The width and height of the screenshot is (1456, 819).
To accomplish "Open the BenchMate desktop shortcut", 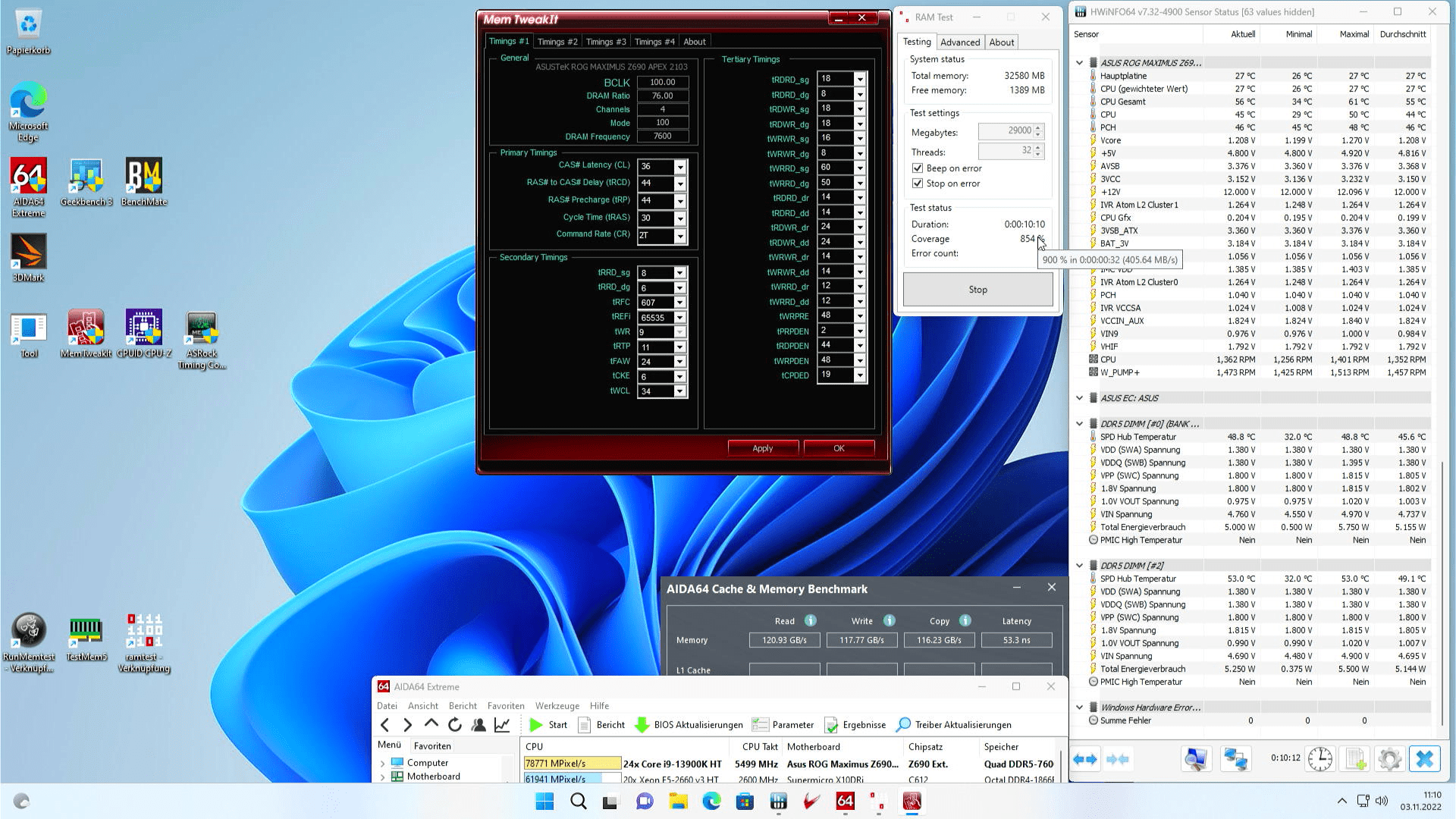I will point(144,182).
